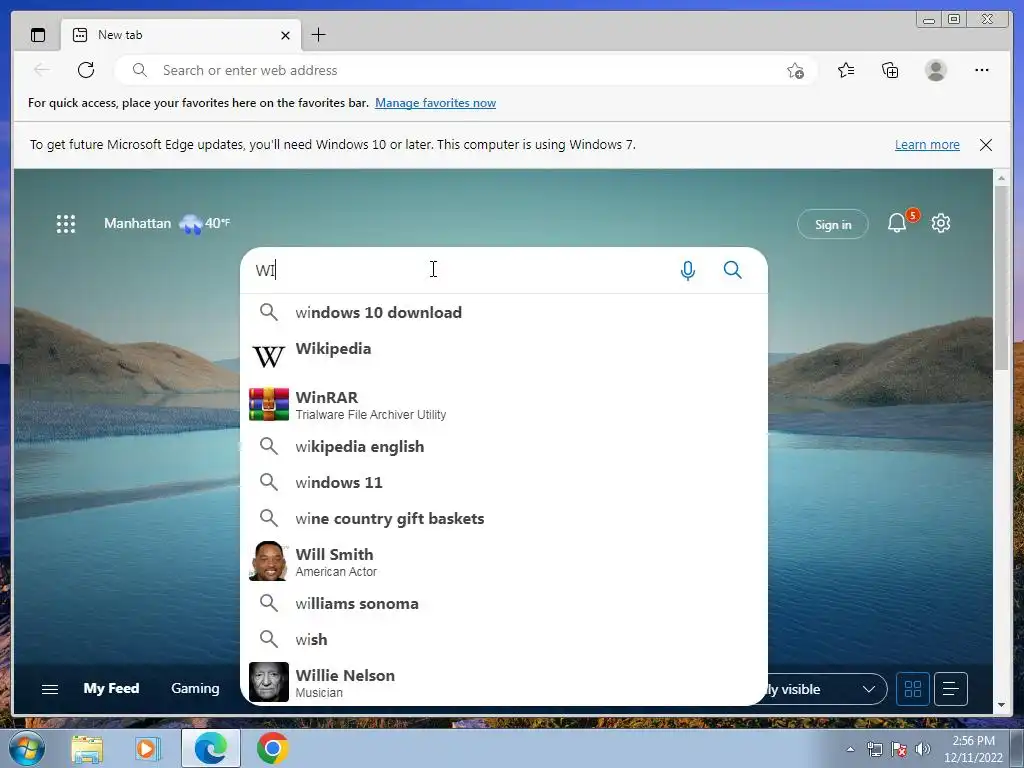This screenshot has width=1024, height=768.
Task: Open the Favorites list icon
Action: coord(846,70)
